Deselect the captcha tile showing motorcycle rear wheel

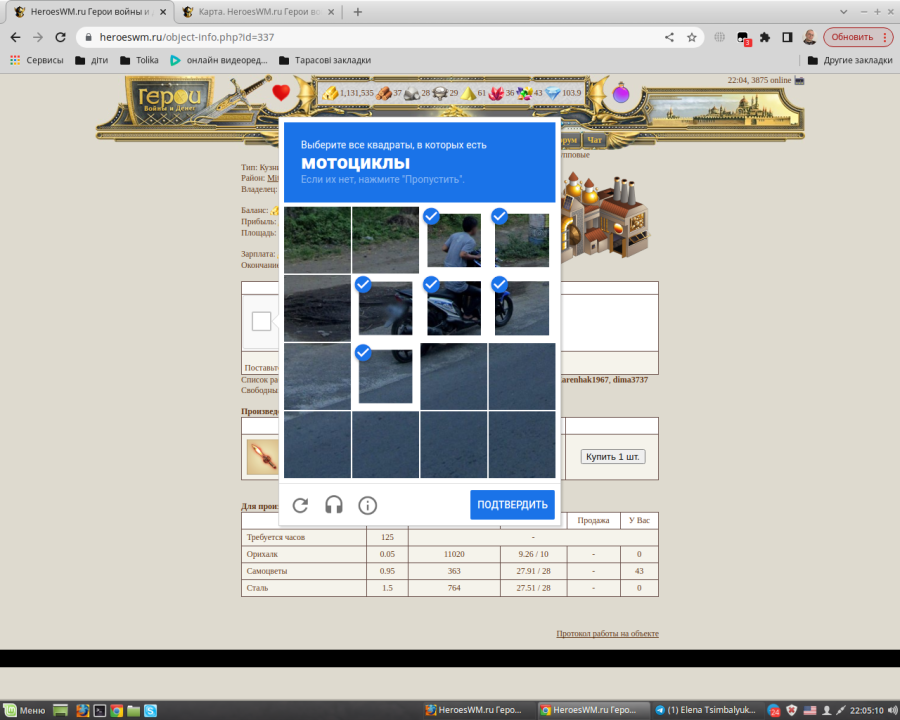click(x=386, y=308)
